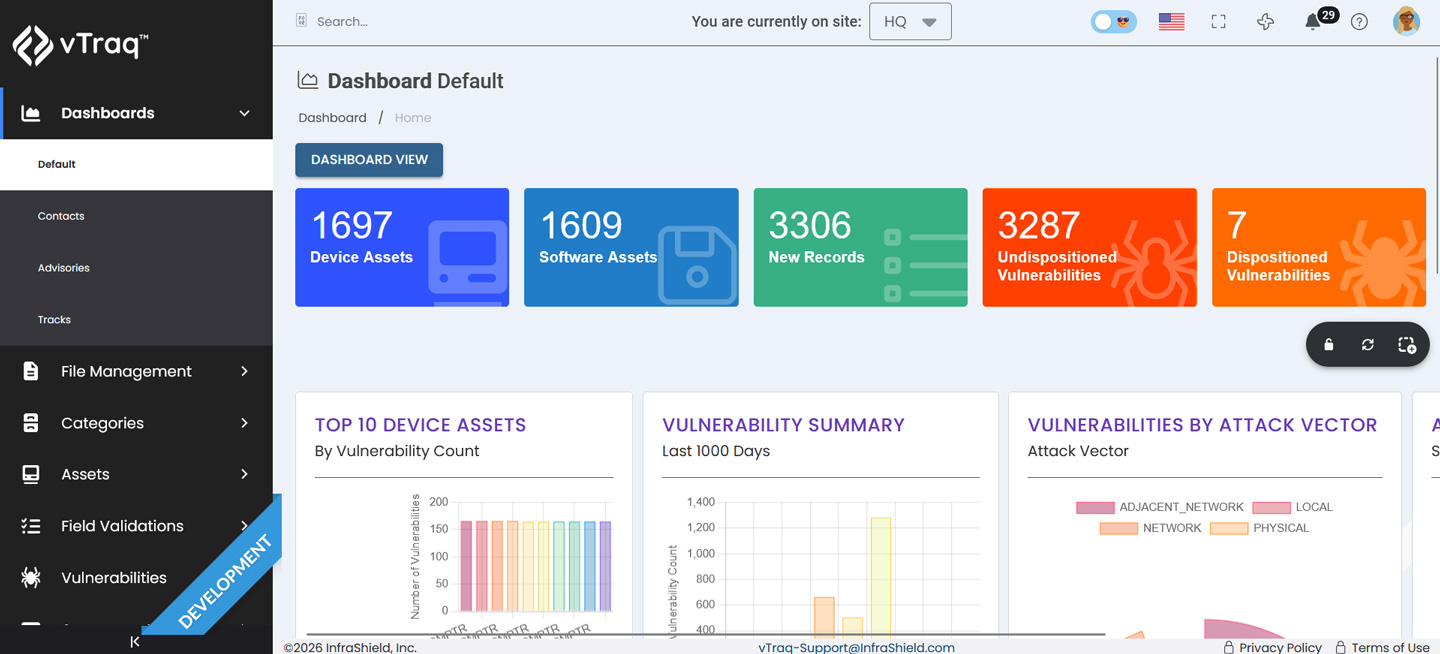Open the 3306 New Records card

[860, 247]
